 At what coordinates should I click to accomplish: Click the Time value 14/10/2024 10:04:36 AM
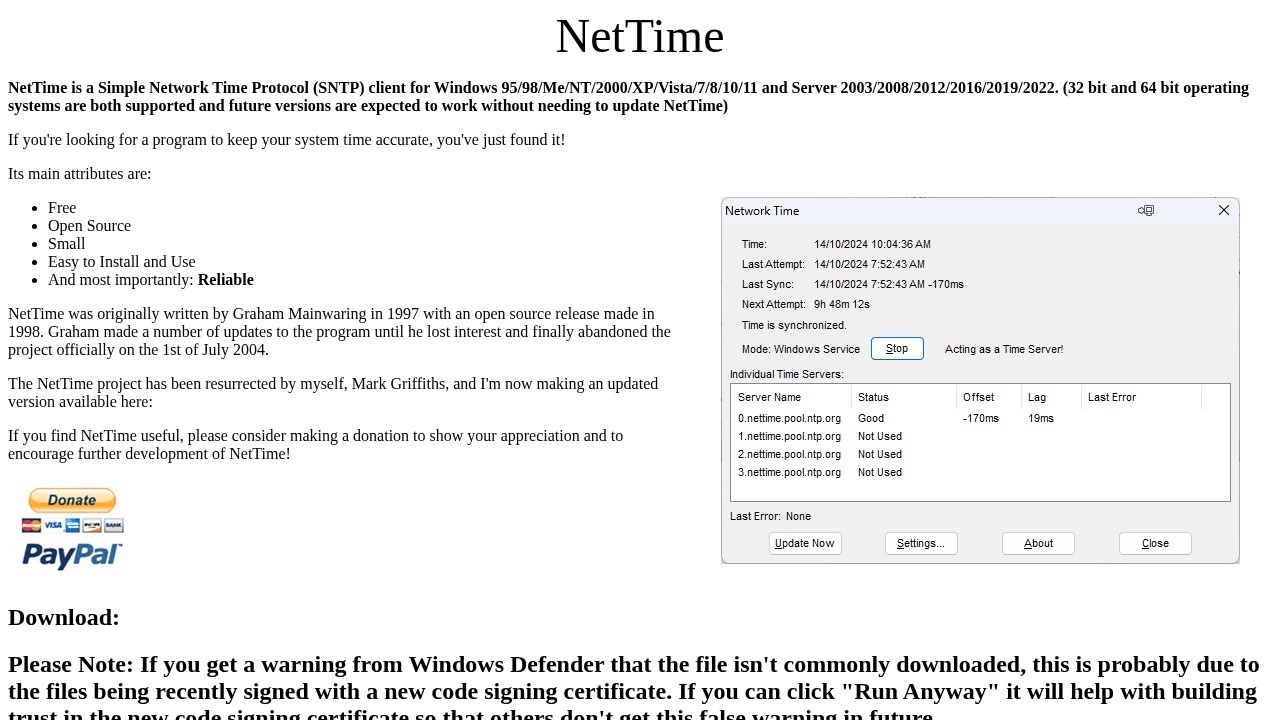[872, 244]
